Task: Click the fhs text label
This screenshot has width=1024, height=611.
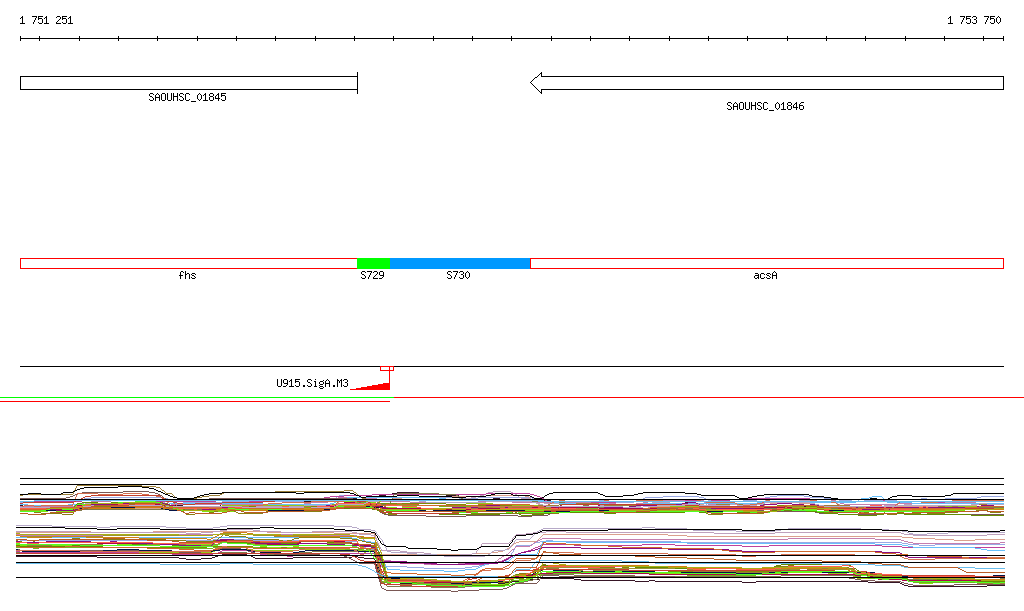Action: [187, 275]
